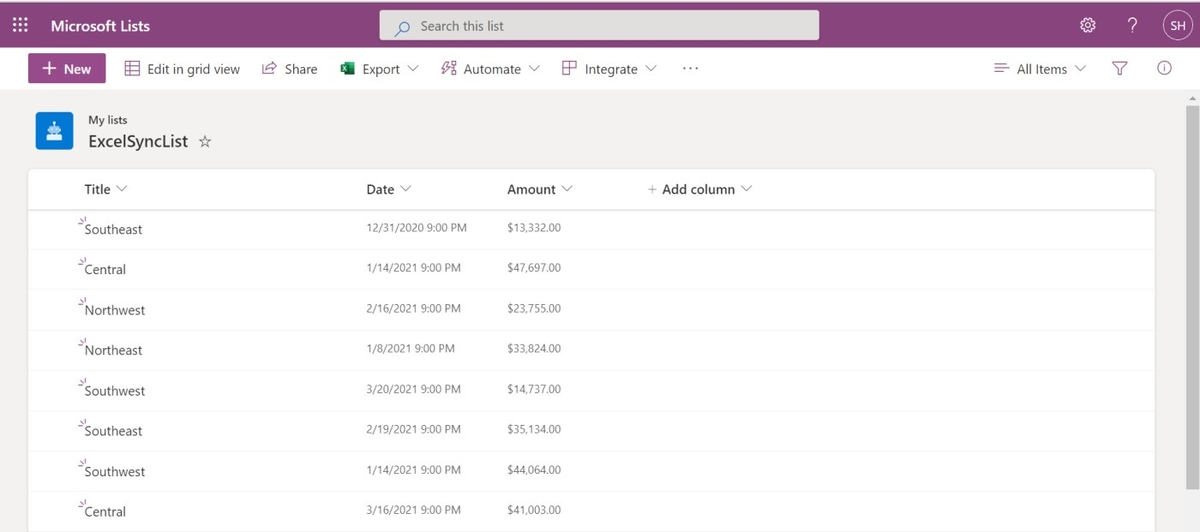The width and height of the screenshot is (1200, 532).
Task: Open the Settings gear icon
Action: (x=1088, y=25)
